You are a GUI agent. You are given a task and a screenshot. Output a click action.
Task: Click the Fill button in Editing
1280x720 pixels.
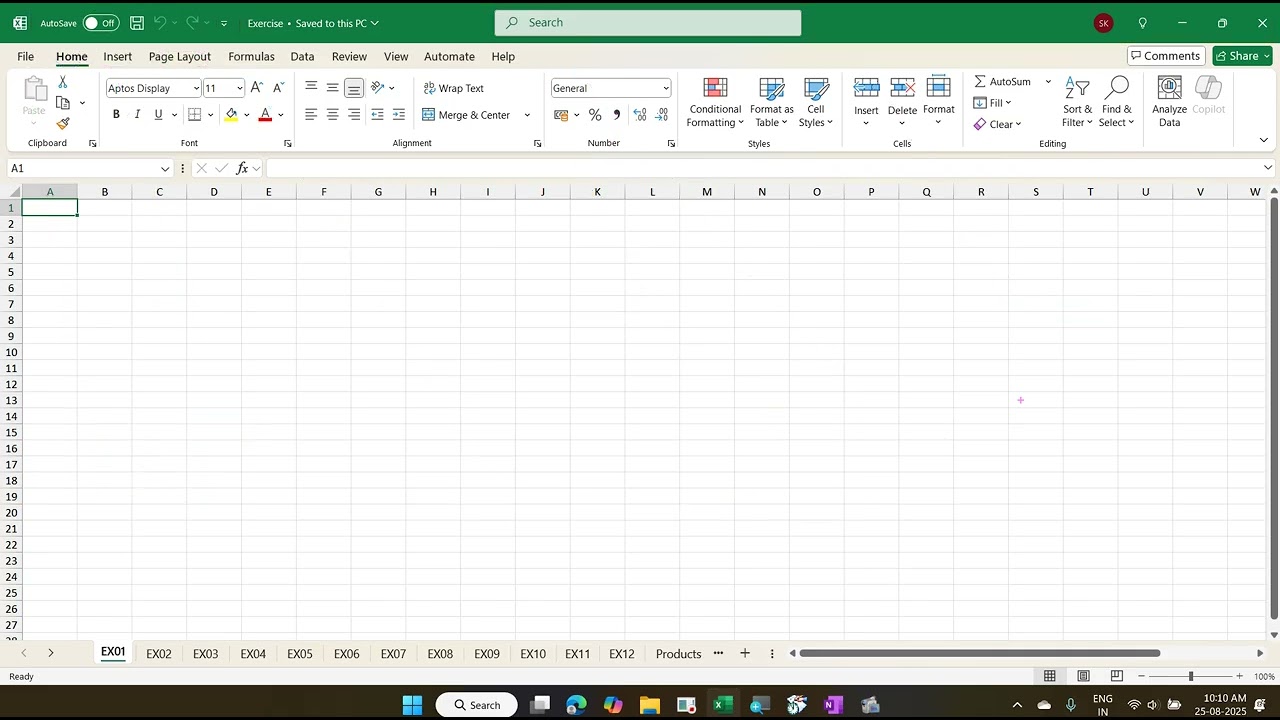pyautogui.click(x=992, y=103)
